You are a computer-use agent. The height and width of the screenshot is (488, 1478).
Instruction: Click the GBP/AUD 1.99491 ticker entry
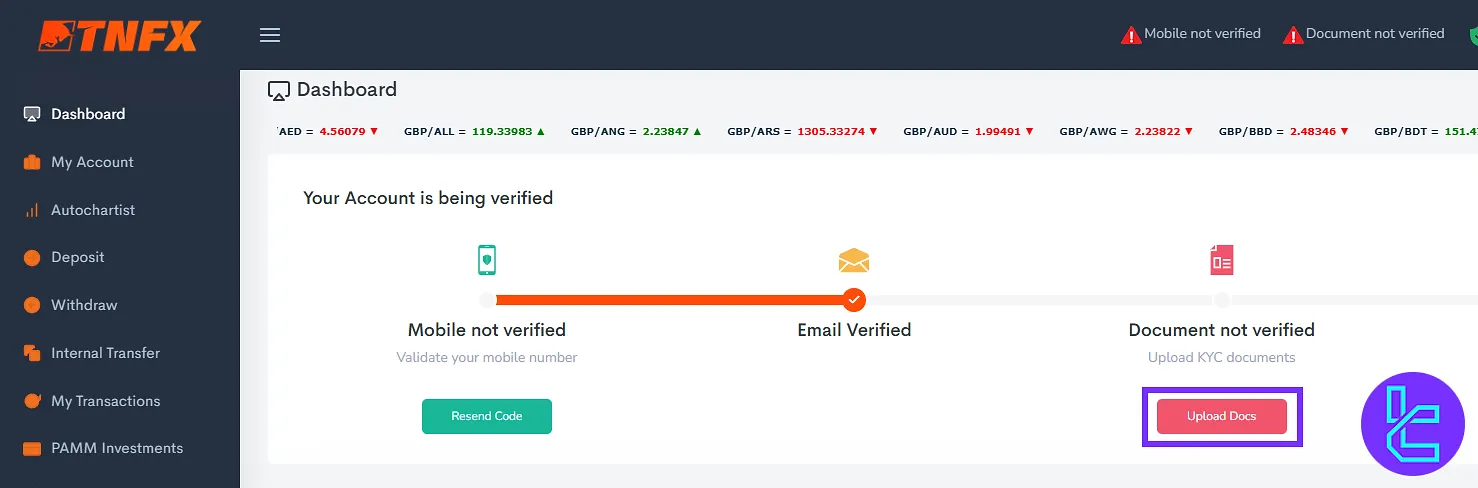(x=968, y=131)
